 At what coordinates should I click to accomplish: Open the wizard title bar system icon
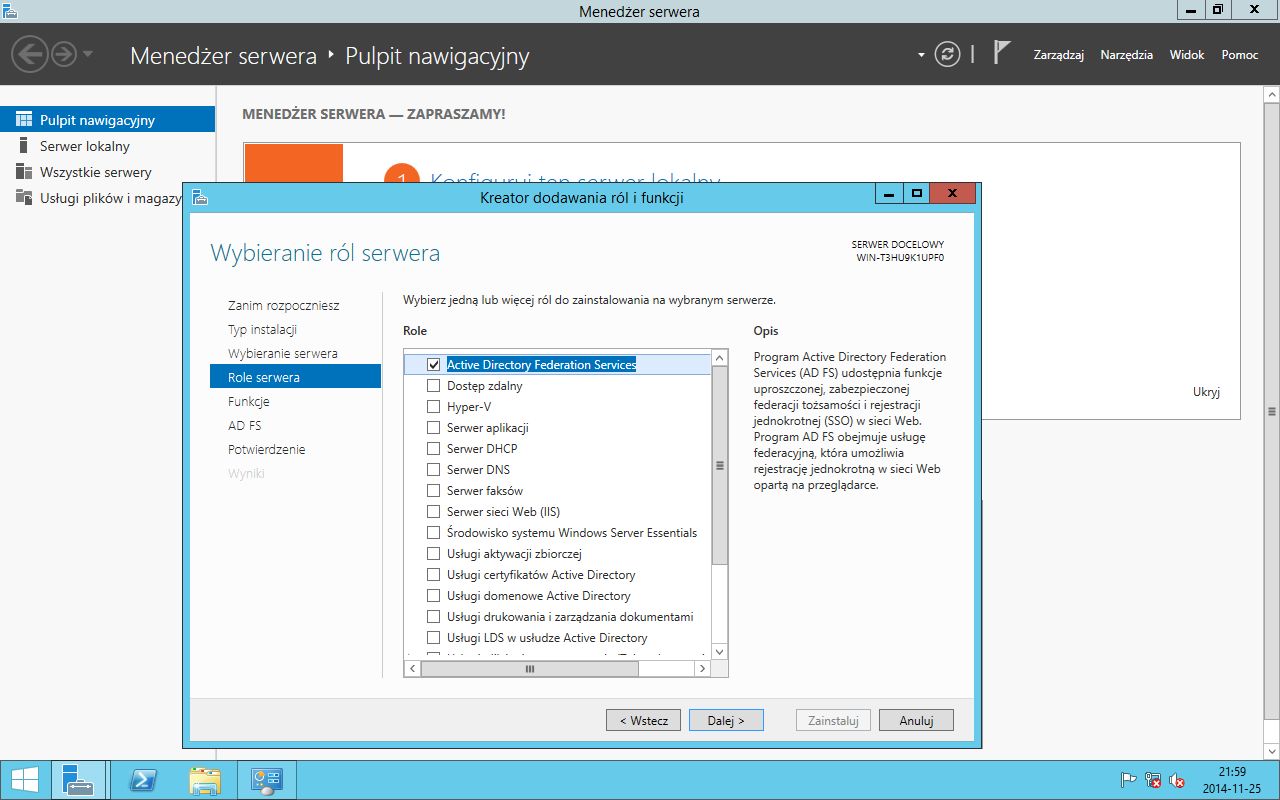click(x=200, y=197)
